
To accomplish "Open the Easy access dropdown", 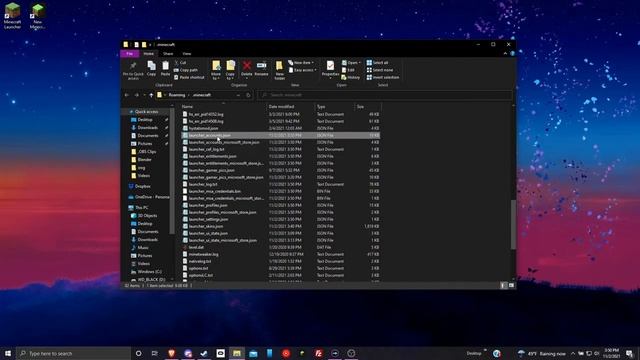I will (x=302, y=70).
